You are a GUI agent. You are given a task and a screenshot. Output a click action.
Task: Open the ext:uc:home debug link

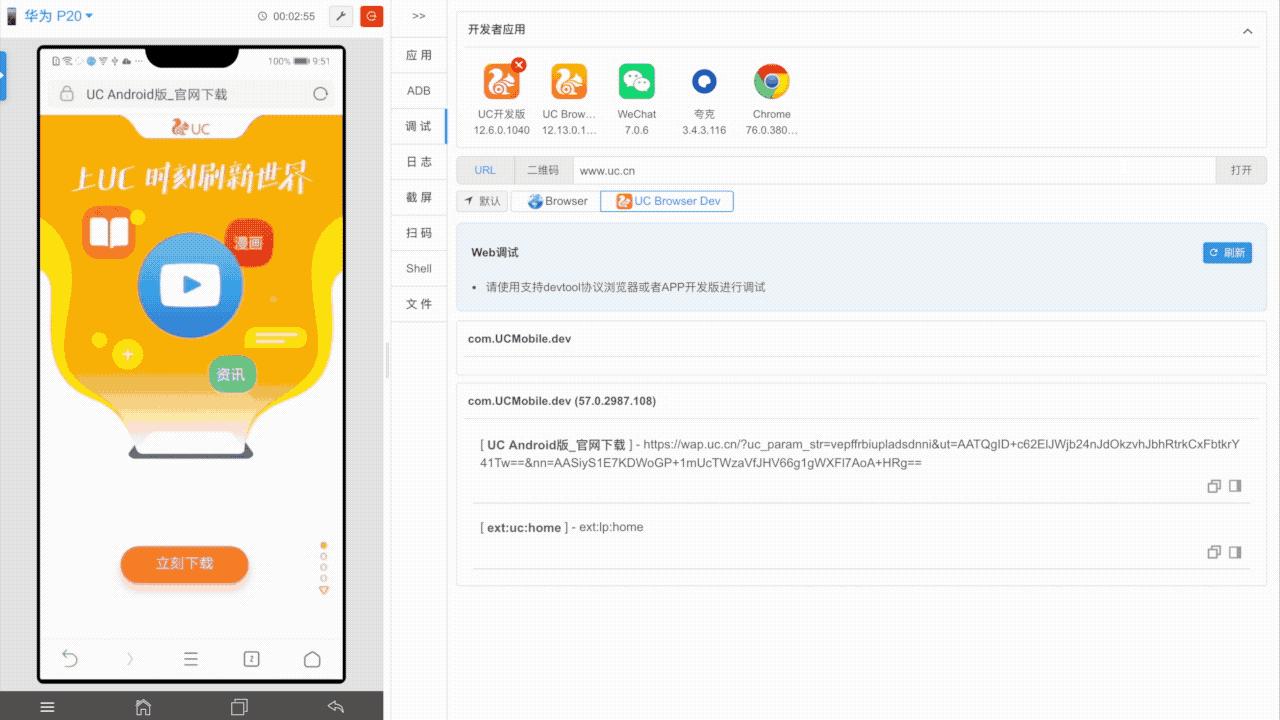click(x=562, y=527)
